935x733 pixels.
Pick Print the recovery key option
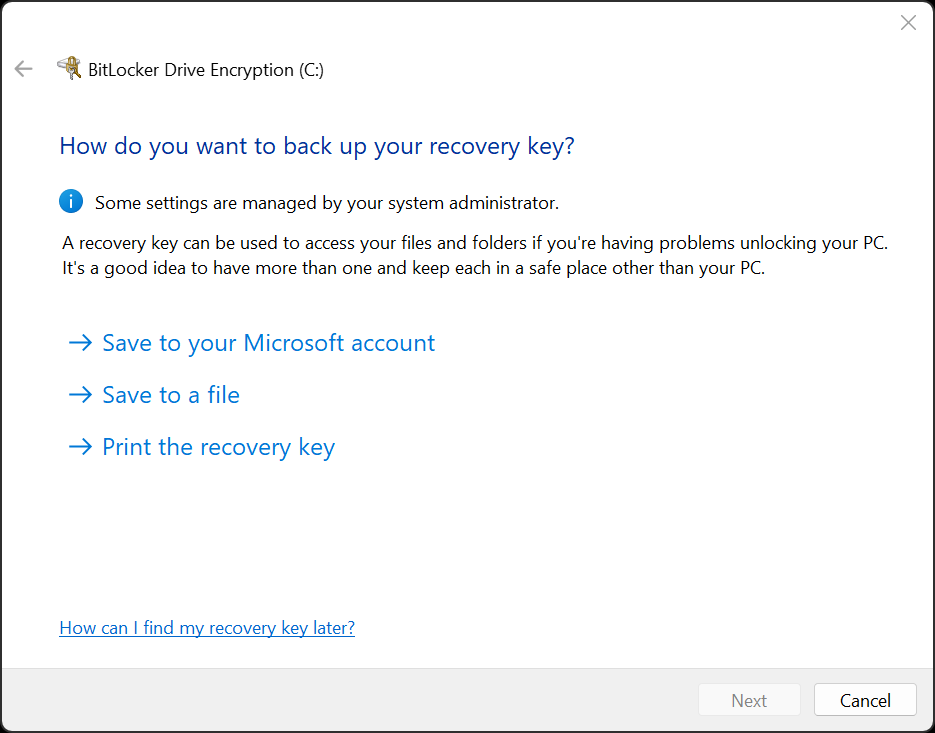(217, 446)
